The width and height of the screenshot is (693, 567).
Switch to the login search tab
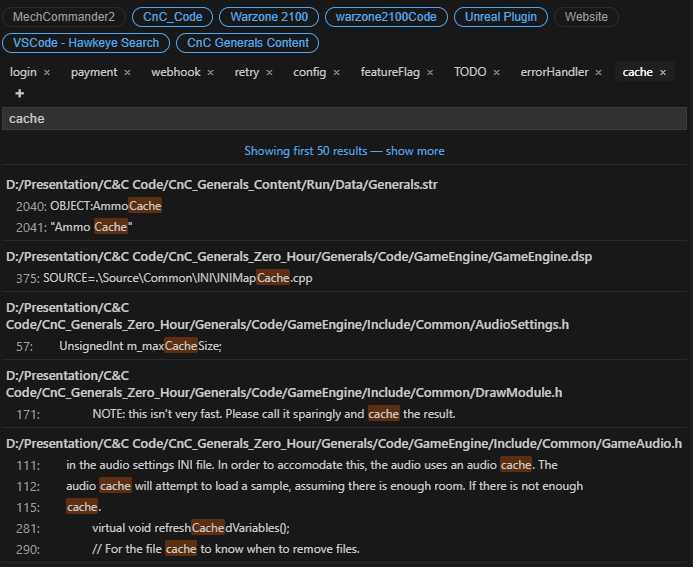(x=23, y=72)
